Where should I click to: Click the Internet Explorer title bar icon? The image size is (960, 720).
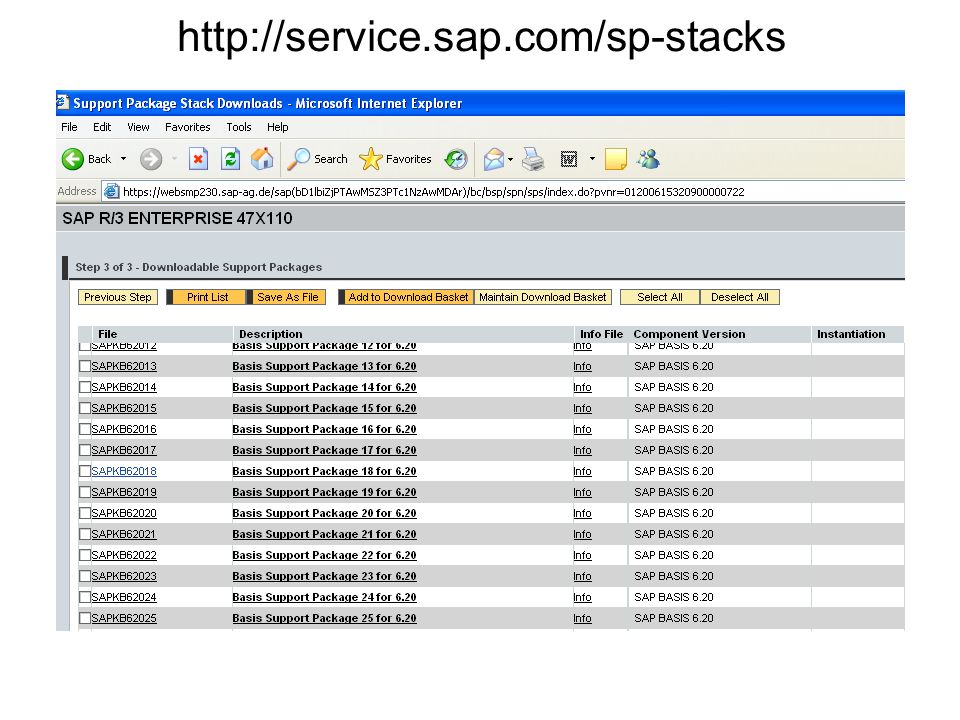[62, 102]
